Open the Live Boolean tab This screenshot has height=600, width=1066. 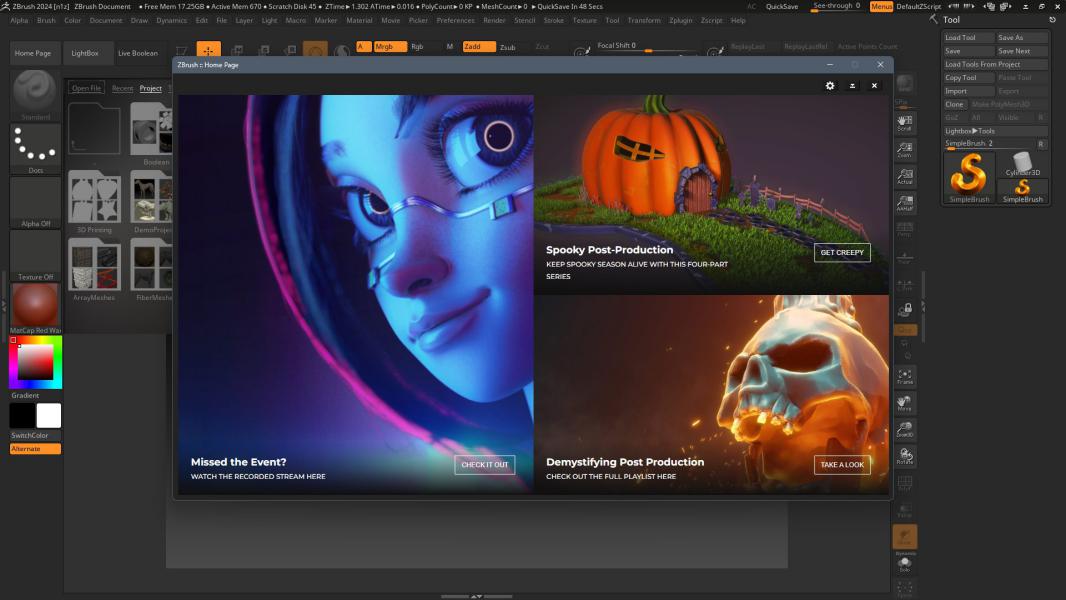click(137, 53)
